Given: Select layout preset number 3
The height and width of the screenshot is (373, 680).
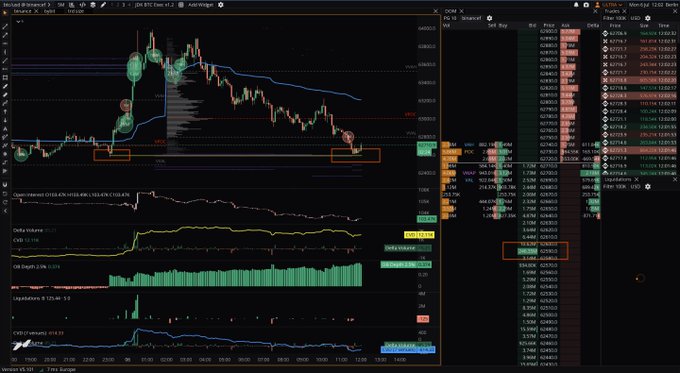Looking at the screenshot, I should click(x=123, y=4).
